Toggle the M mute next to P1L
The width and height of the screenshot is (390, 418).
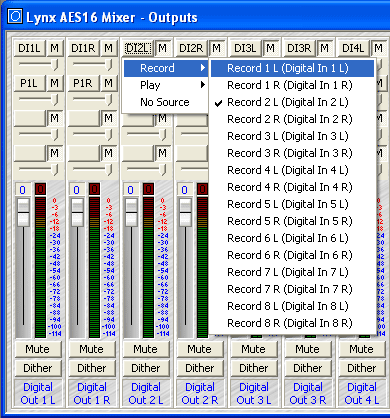coord(54,83)
